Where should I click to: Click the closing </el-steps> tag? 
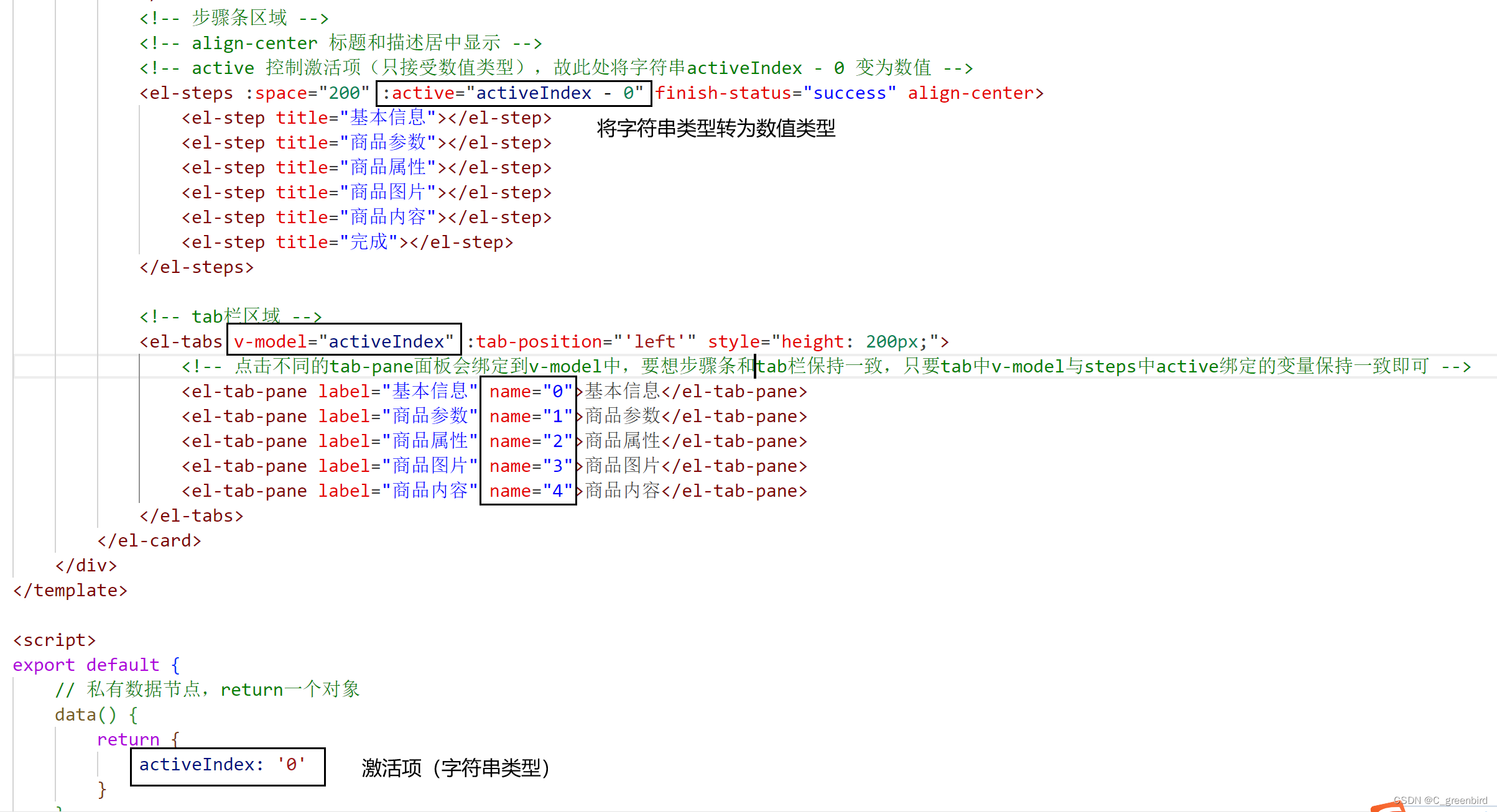pyautogui.click(x=197, y=267)
